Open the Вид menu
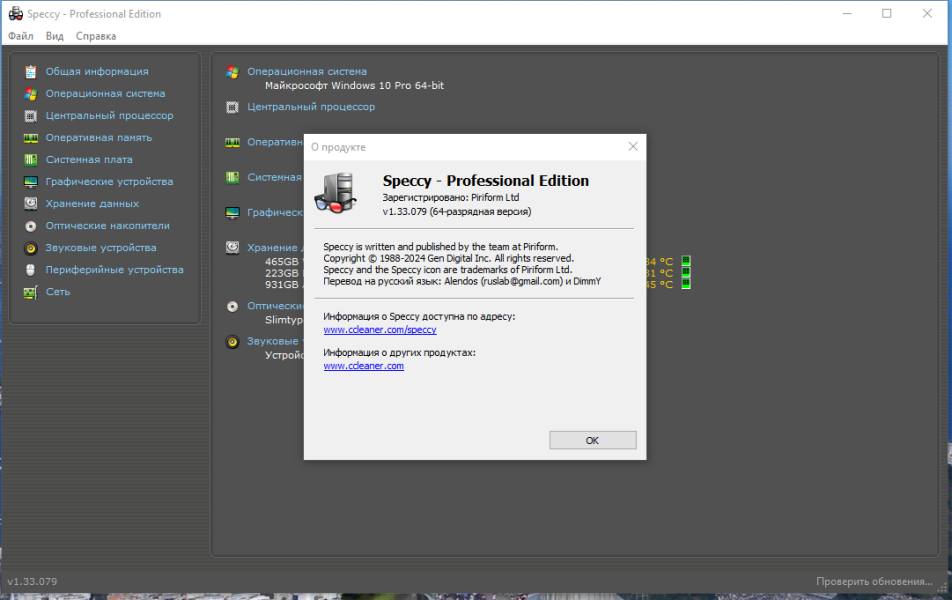The image size is (952, 600). pyautogui.click(x=55, y=36)
